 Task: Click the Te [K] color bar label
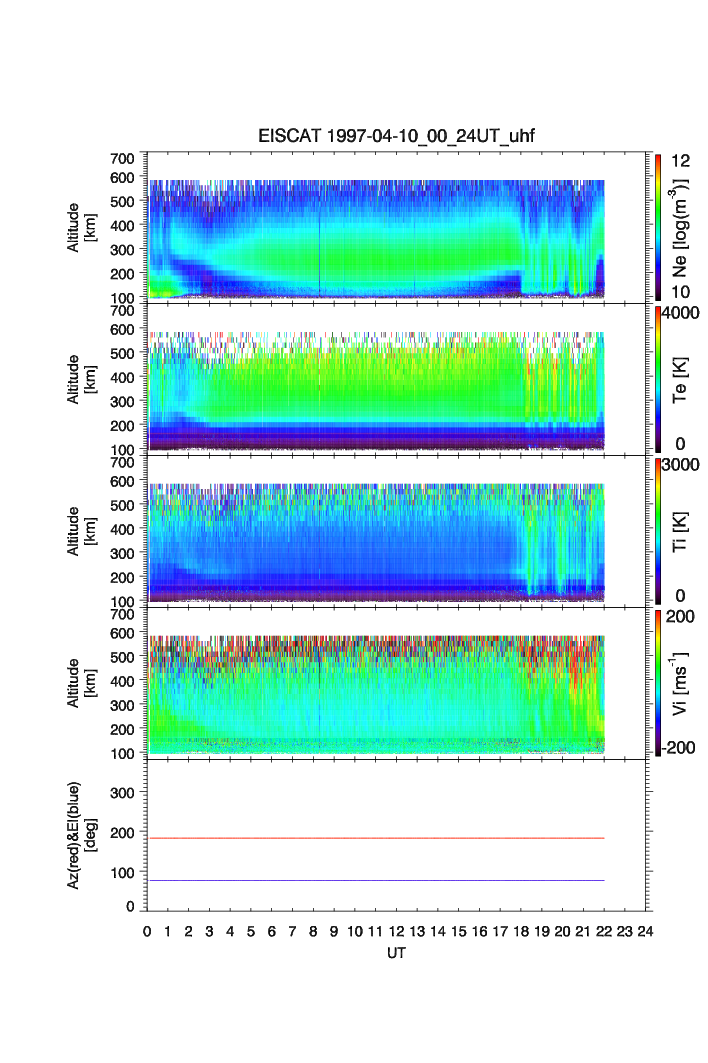pos(680,380)
